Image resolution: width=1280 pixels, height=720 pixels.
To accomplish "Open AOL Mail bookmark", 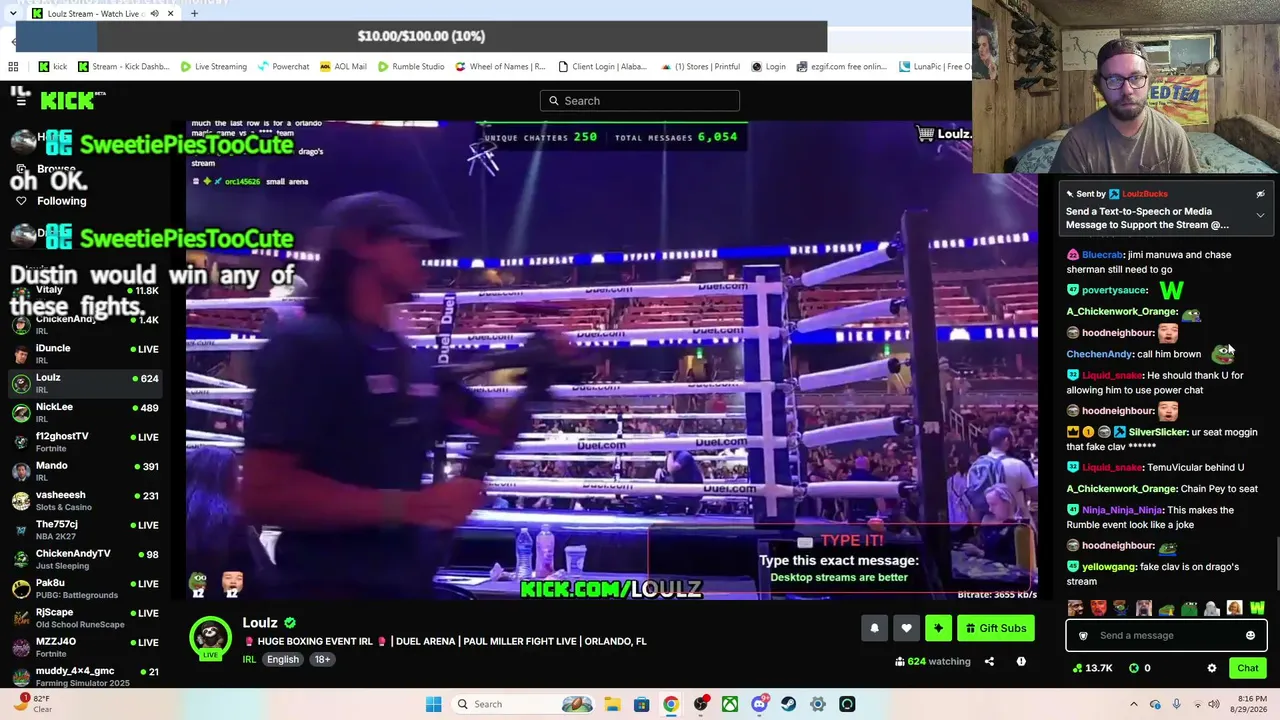I will (x=343, y=67).
